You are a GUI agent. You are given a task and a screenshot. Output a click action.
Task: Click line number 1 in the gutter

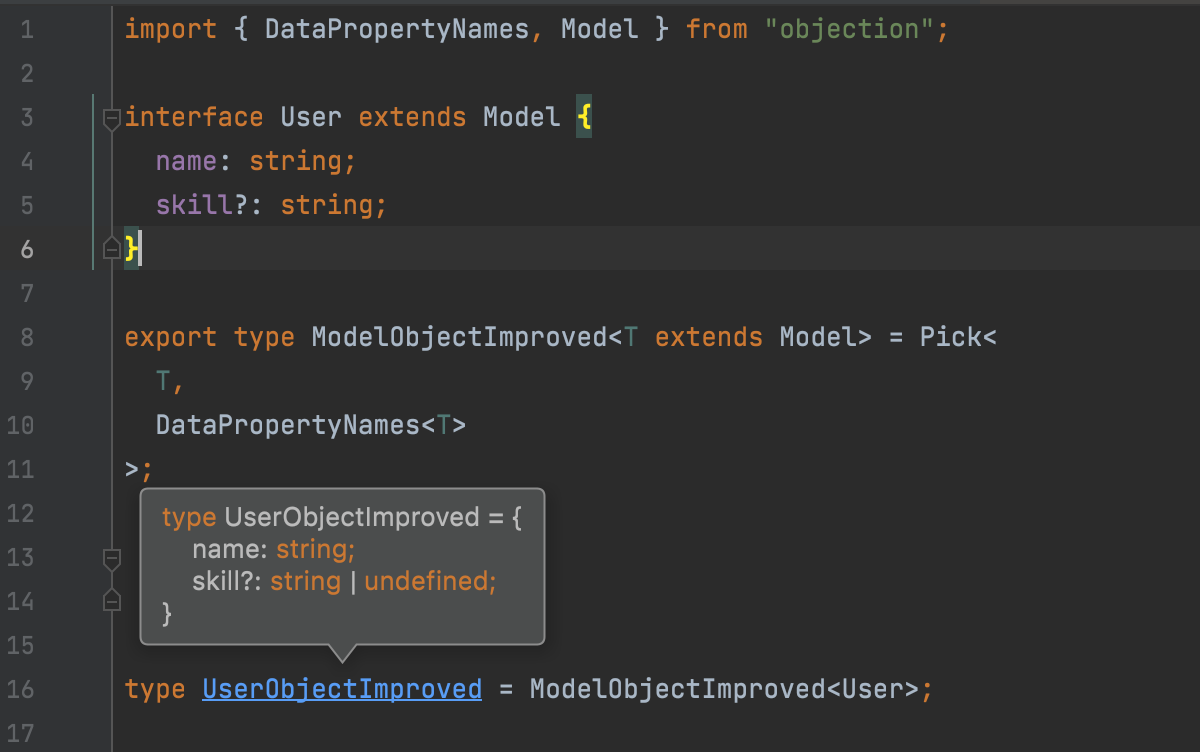click(27, 30)
